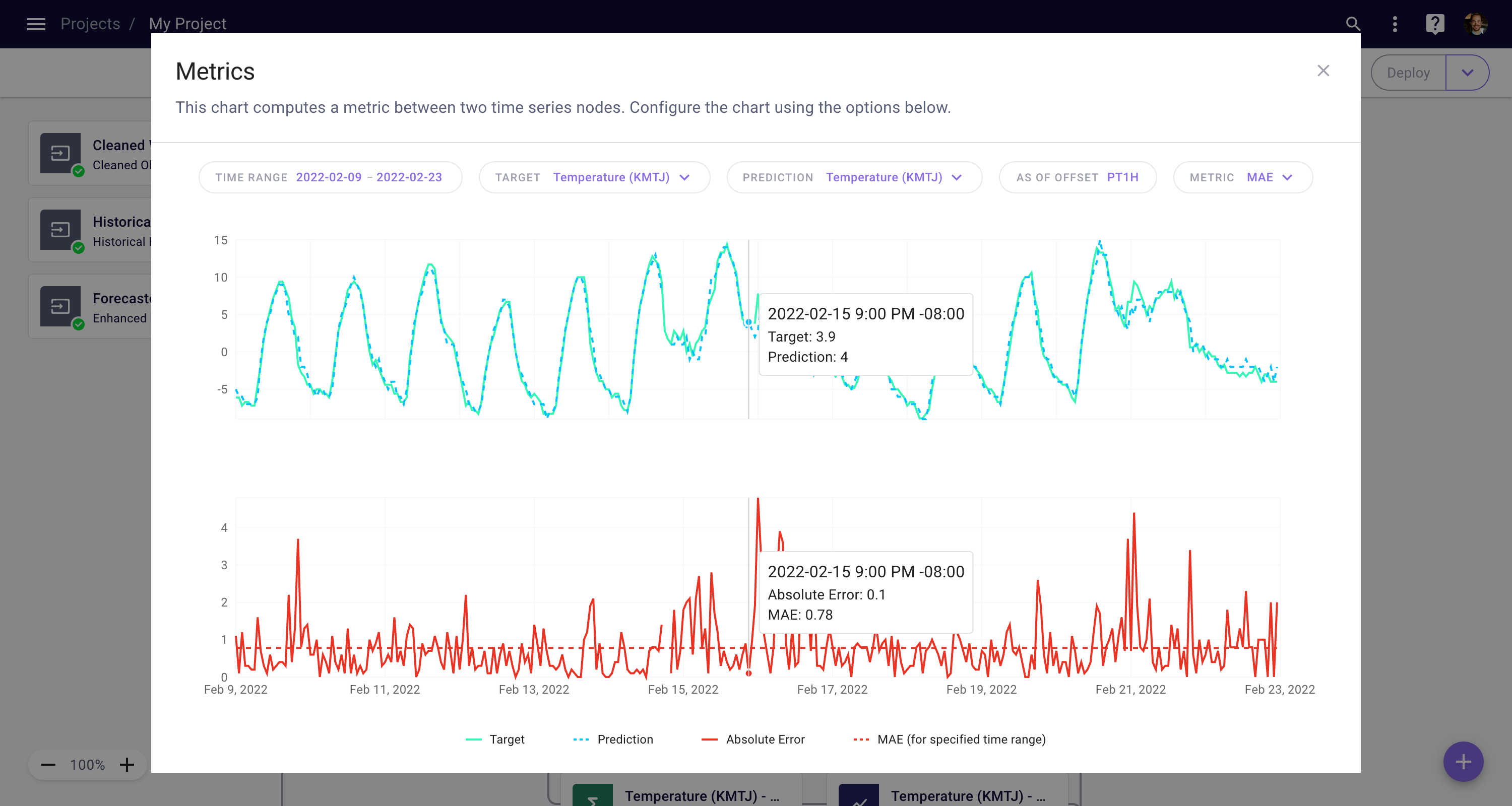Click the My Project breadcrumb
The image size is (1512, 806).
pos(187,24)
